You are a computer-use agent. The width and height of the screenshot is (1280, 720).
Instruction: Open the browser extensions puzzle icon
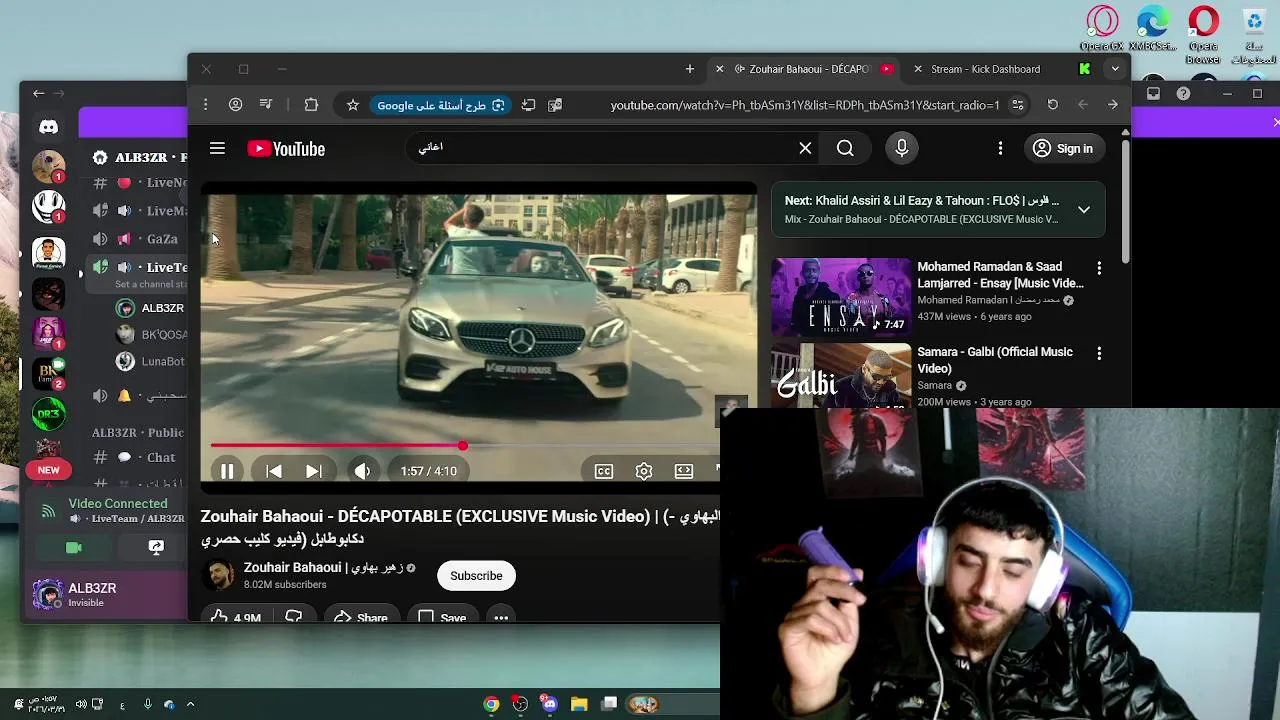311,105
